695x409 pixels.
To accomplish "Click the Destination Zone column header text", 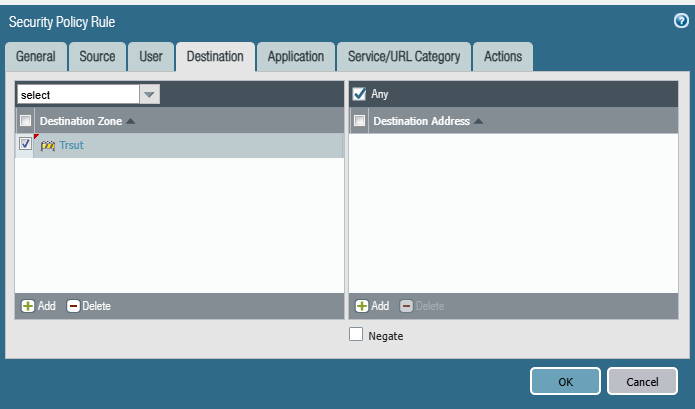I will (x=81, y=121).
